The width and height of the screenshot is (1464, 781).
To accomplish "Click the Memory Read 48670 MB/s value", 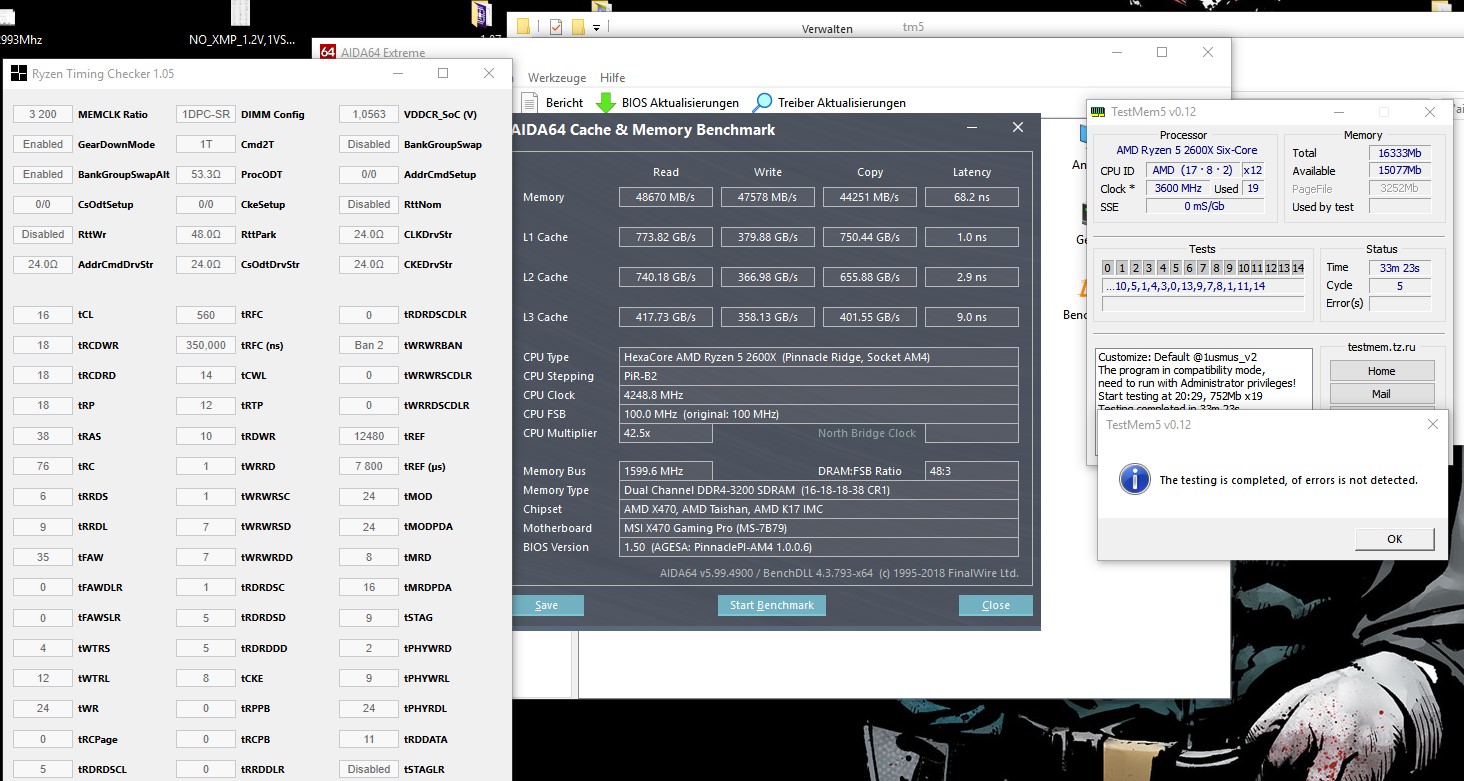I will (x=665, y=197).
